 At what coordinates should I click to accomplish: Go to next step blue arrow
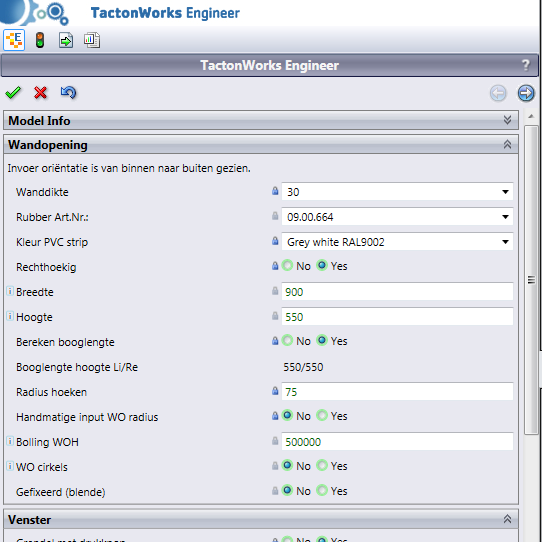coord(526,93)
